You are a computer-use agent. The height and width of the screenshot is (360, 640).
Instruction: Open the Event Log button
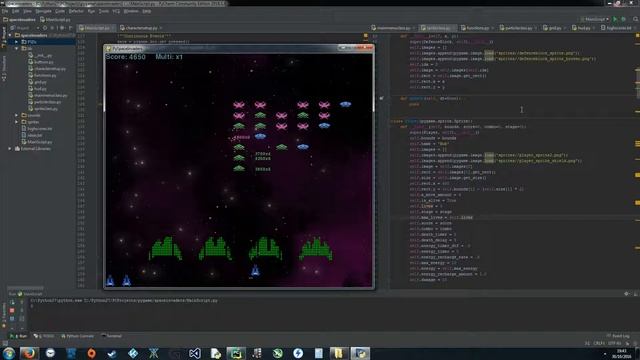coord(618,336)
